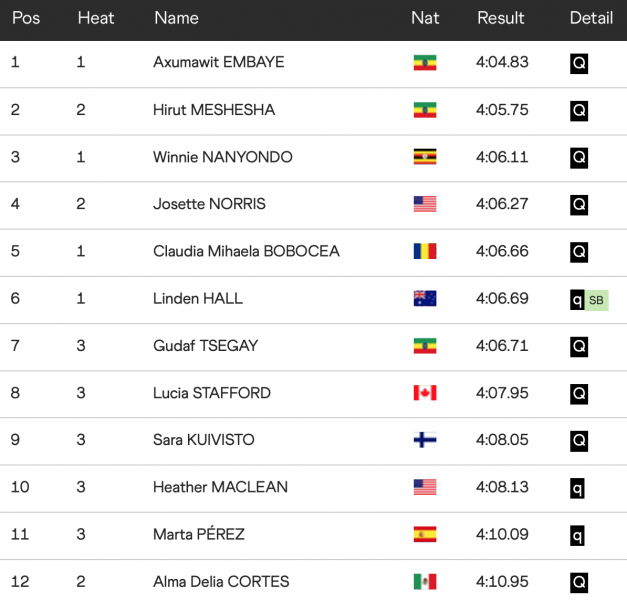Screen dimensions: 627x600
Task: Click Romania flag beside Claudia Mihaela BOBOCEA
Action: point(425,251)
